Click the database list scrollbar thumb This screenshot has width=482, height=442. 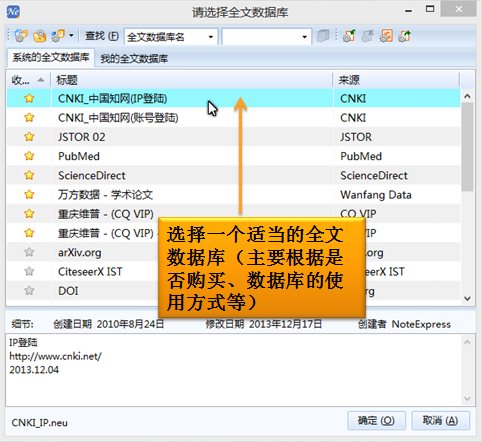coord(467,147)
